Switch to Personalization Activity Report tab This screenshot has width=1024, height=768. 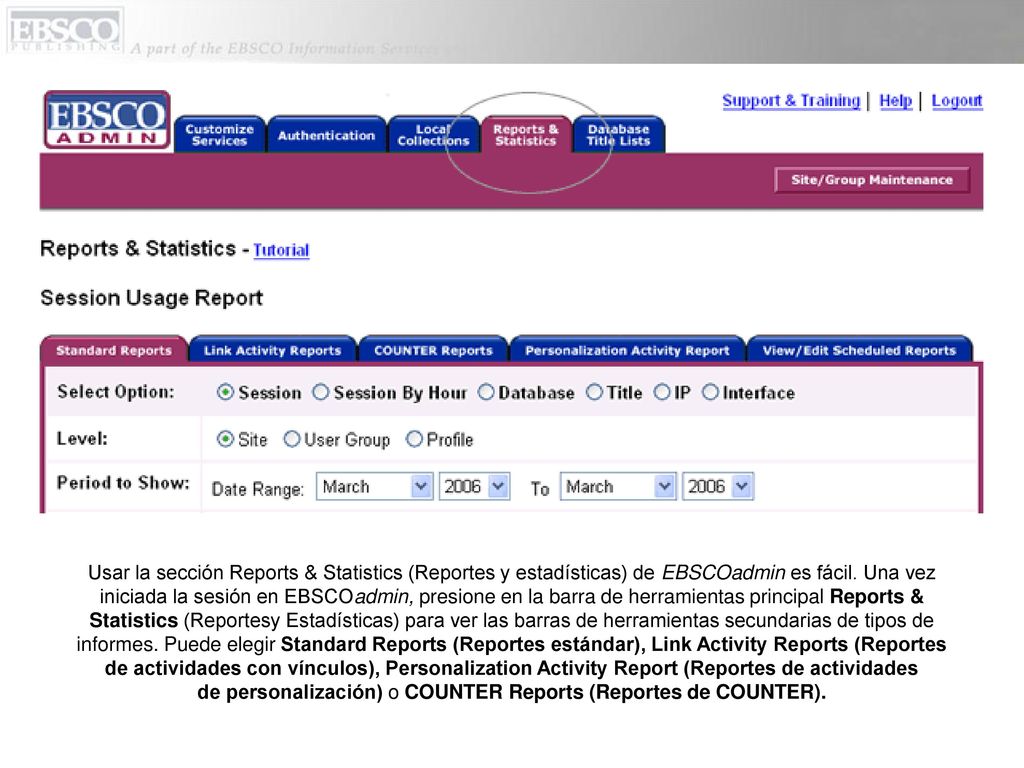point(627,350)
